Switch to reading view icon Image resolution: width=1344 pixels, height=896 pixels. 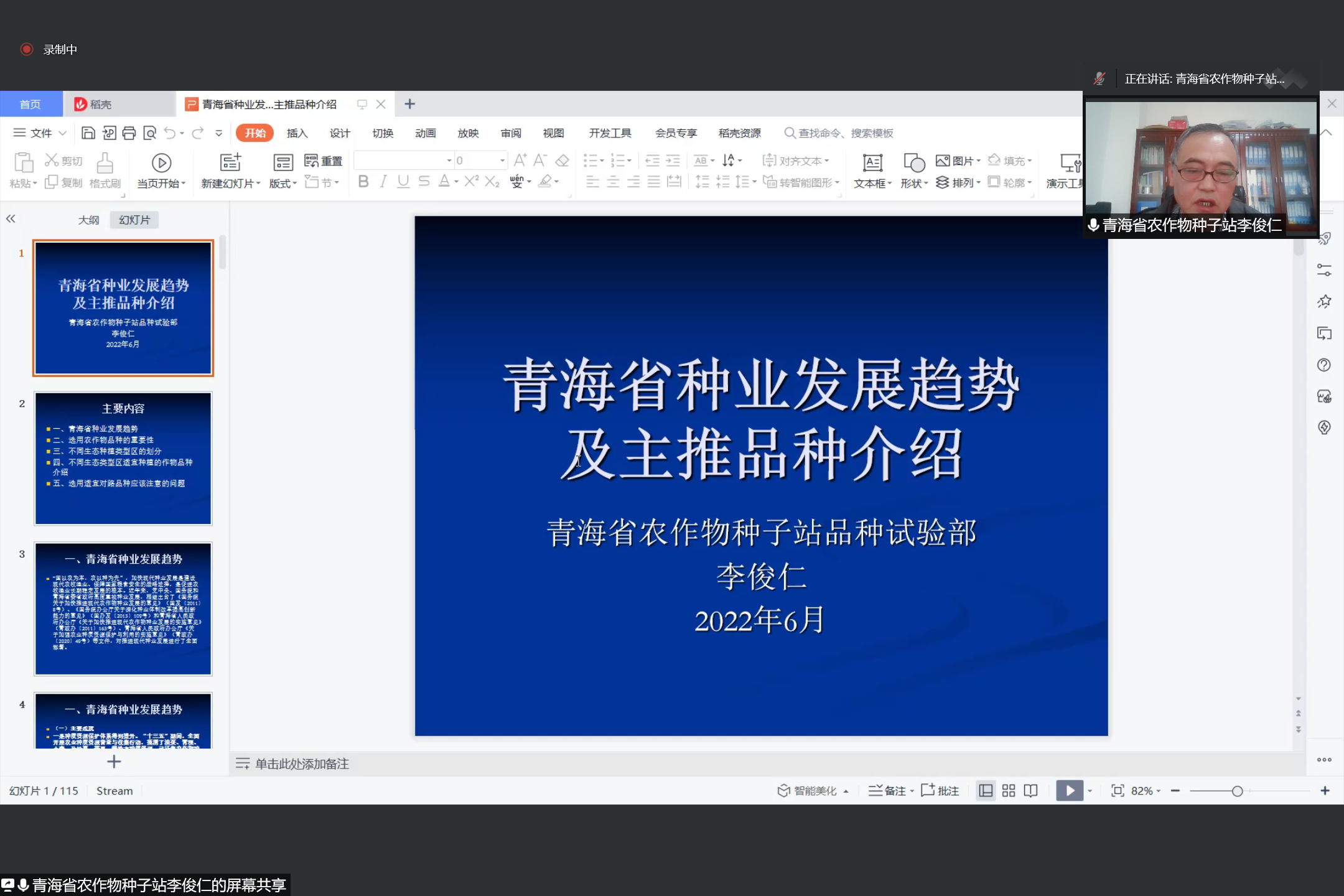click(x=1030, y=790)
